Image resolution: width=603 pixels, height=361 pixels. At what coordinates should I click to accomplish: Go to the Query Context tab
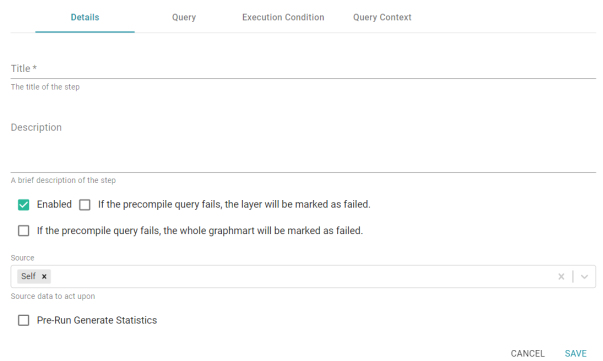click(x=382, y=17)
